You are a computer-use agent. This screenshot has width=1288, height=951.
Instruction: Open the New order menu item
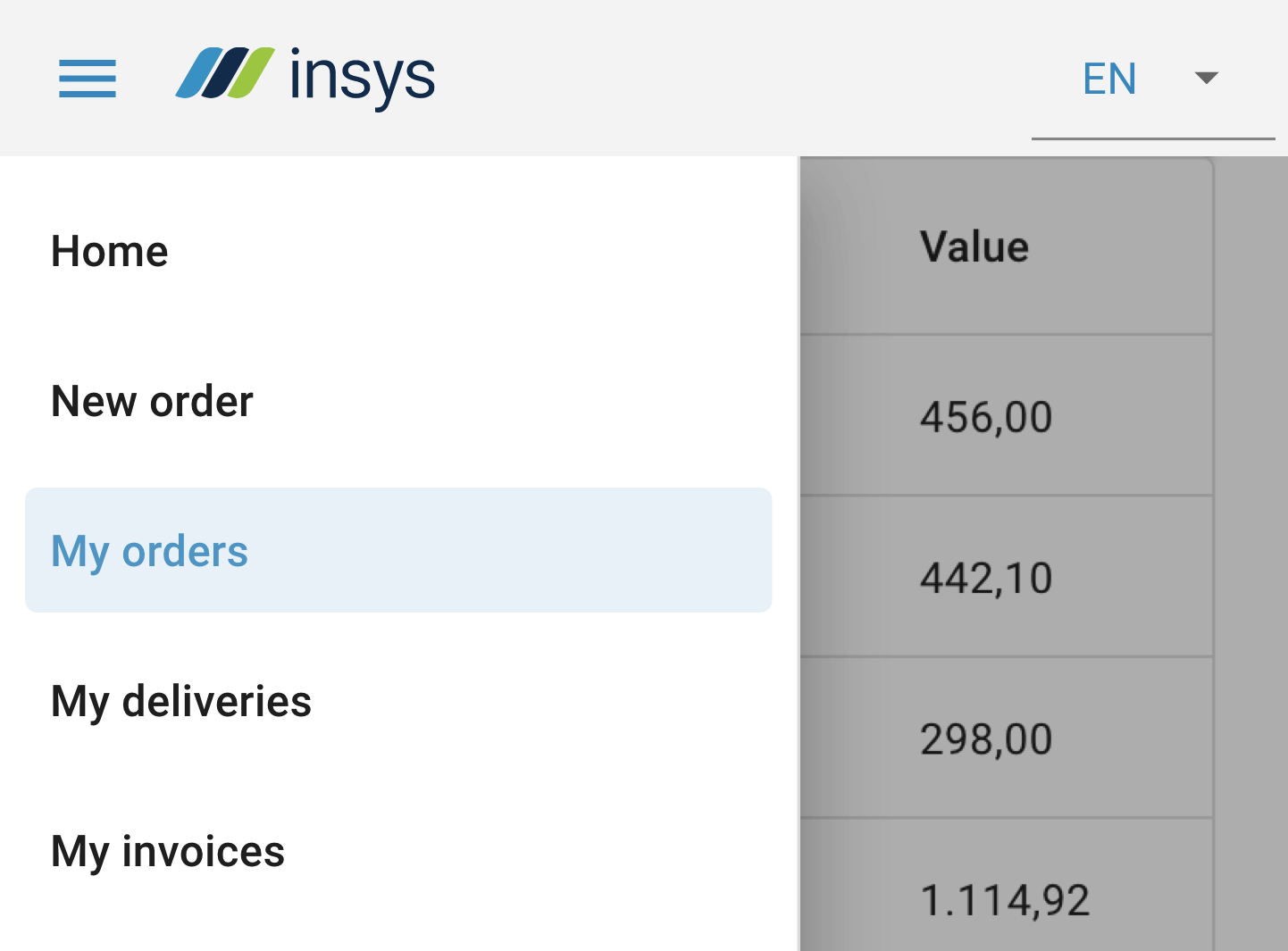tap(153, 401)
